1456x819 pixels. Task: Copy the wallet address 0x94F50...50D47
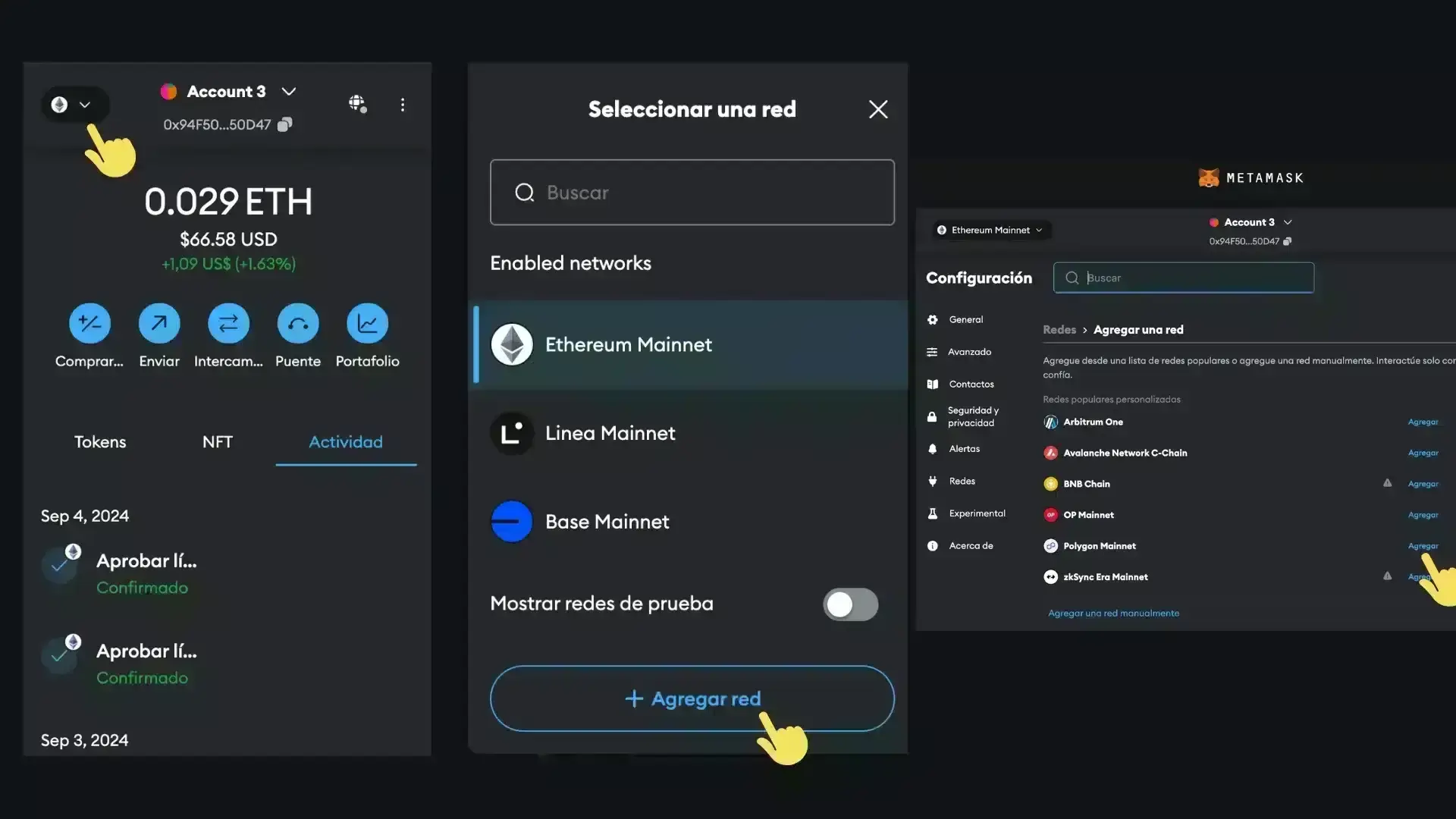click(x=284, y=124)
